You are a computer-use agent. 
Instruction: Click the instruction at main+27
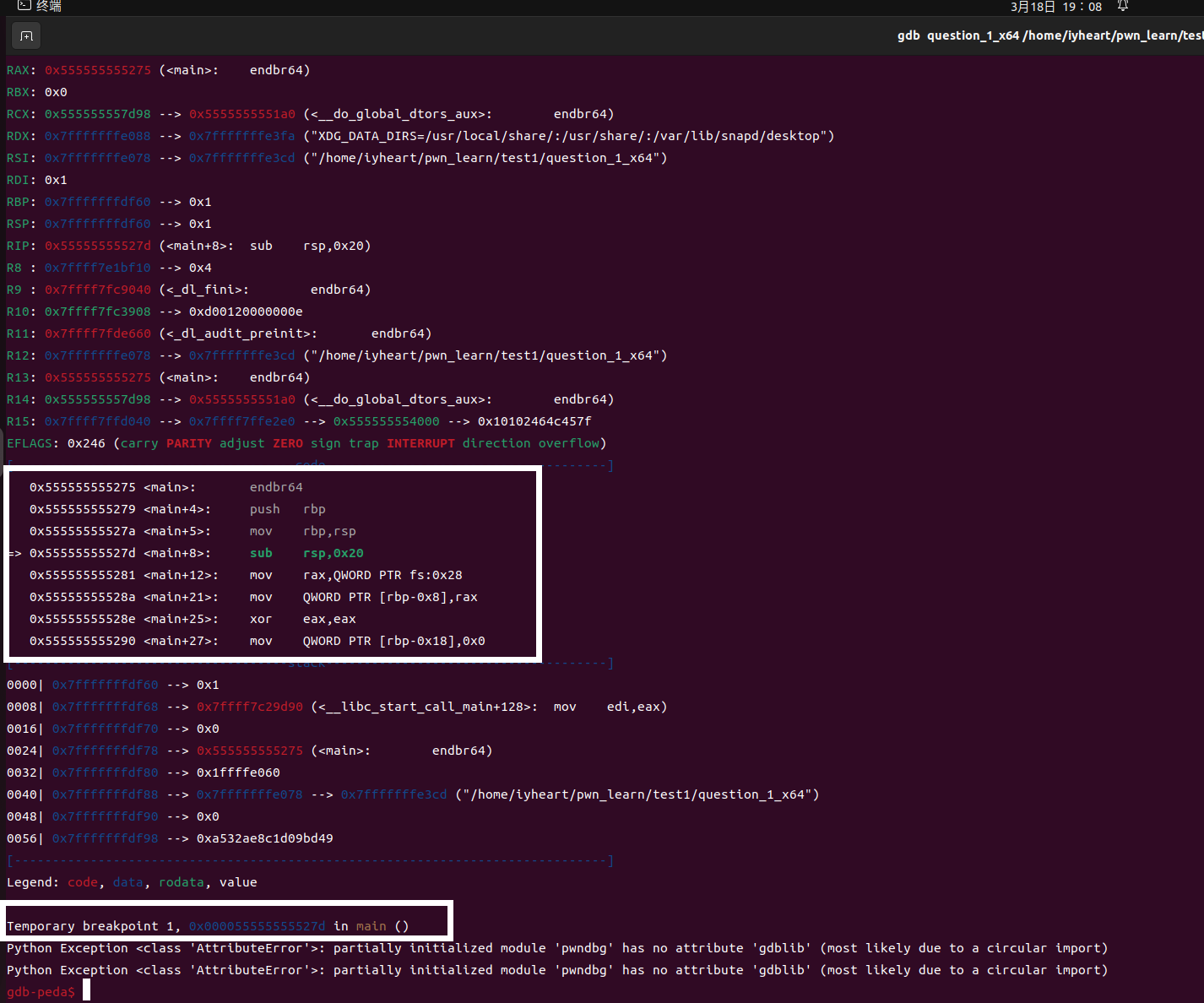tap(367, 641)
